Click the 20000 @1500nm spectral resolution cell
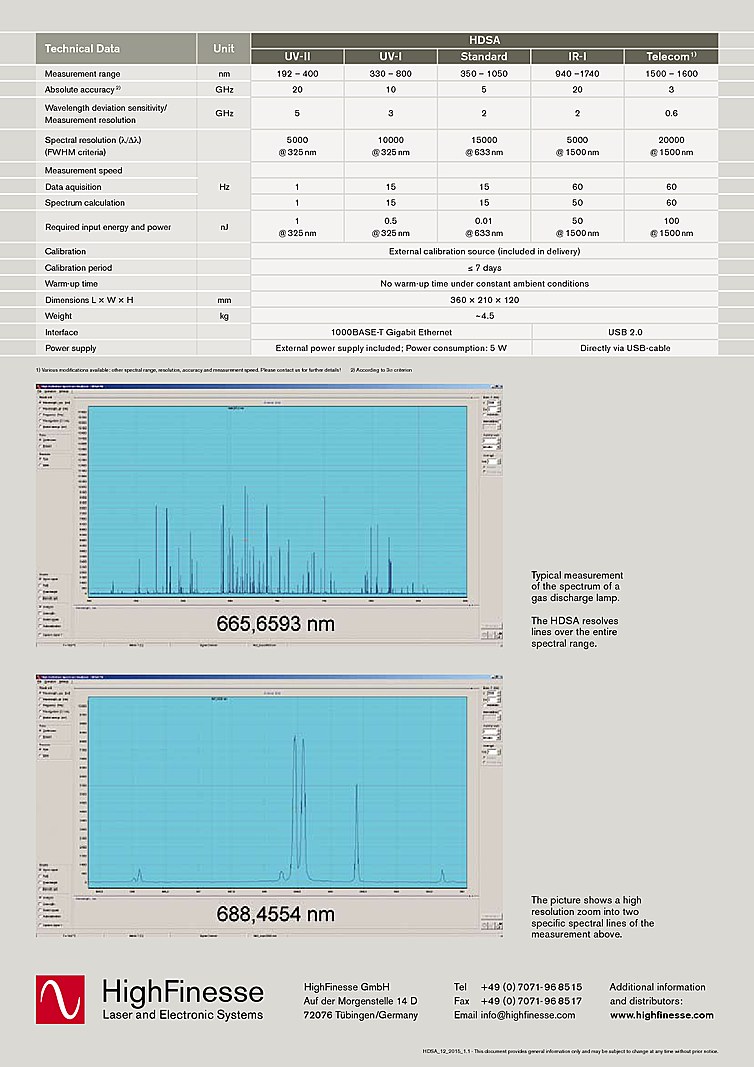The width and height of the screenshot is (754, 1067). [x=672, y=146]
